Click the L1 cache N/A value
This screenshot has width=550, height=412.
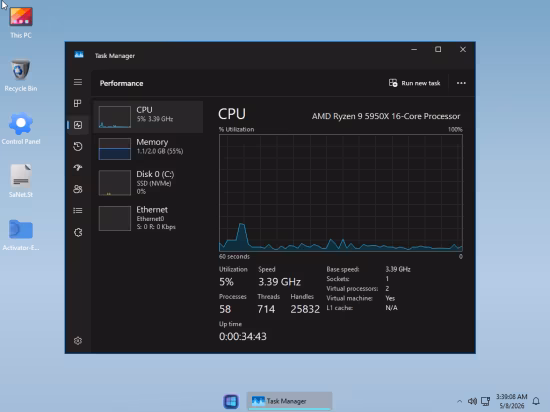(391, 308)
